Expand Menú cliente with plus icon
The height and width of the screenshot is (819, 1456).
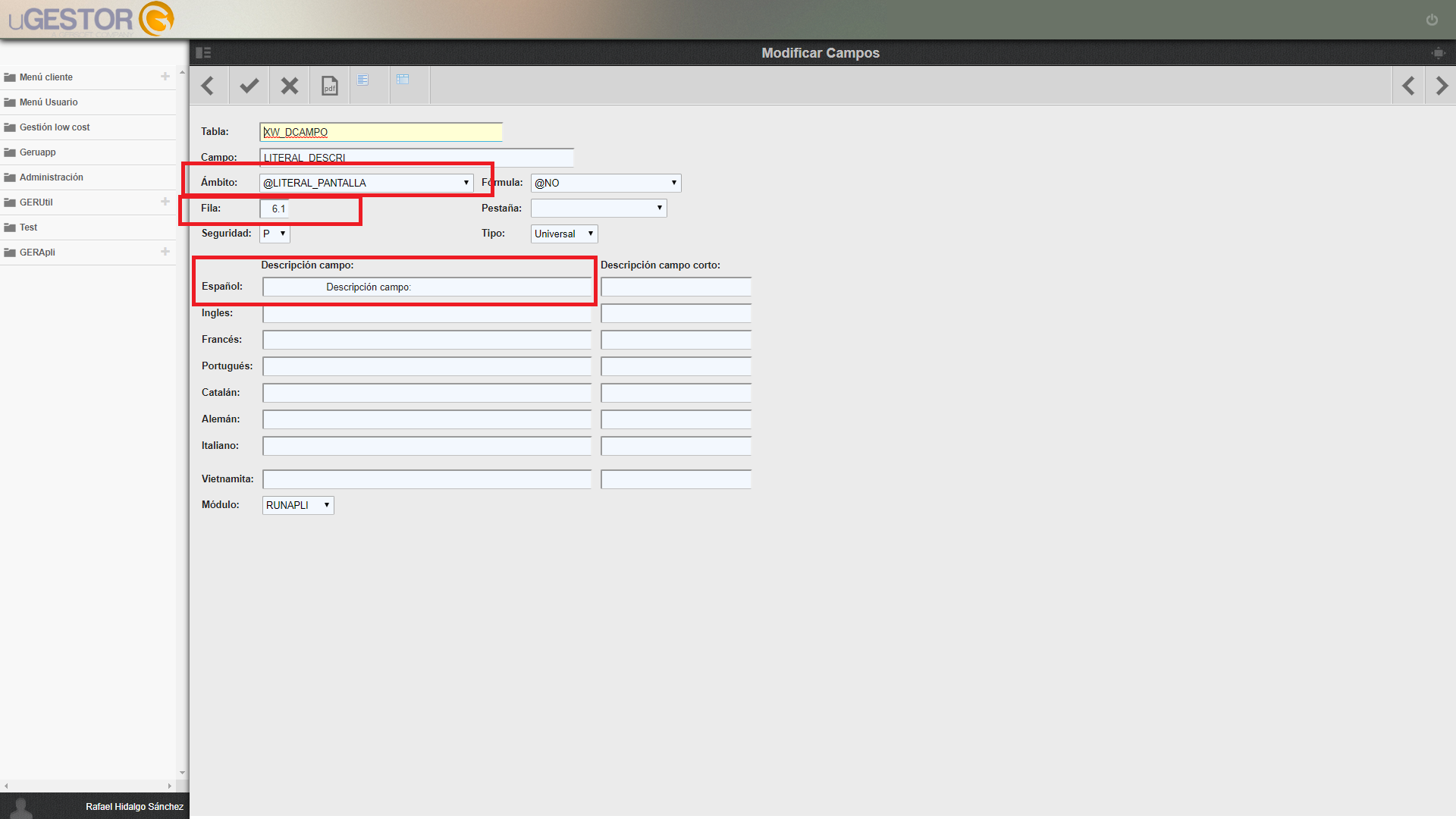[x=165, y=77]
